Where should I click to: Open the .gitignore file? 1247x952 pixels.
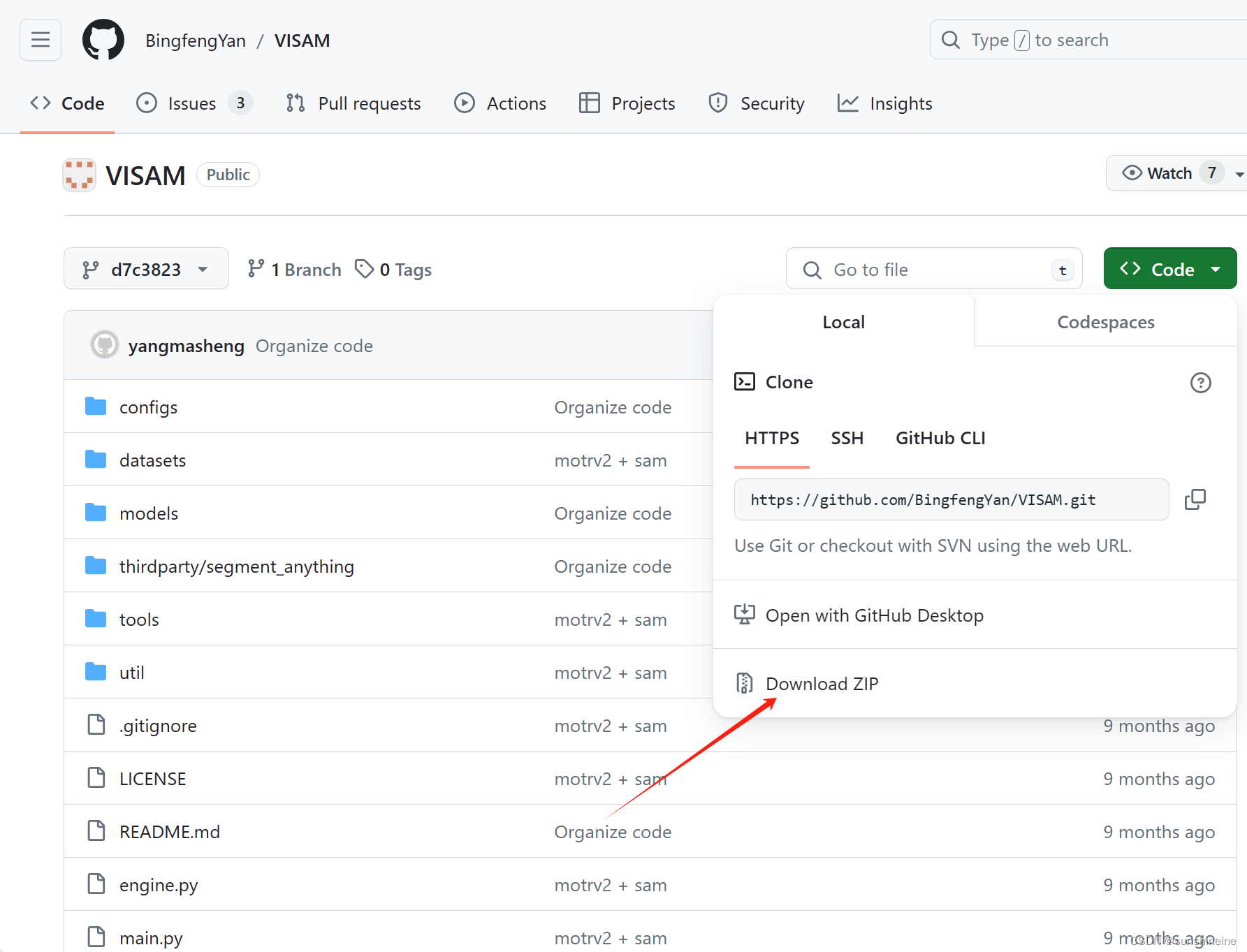(x=158, y=726)
